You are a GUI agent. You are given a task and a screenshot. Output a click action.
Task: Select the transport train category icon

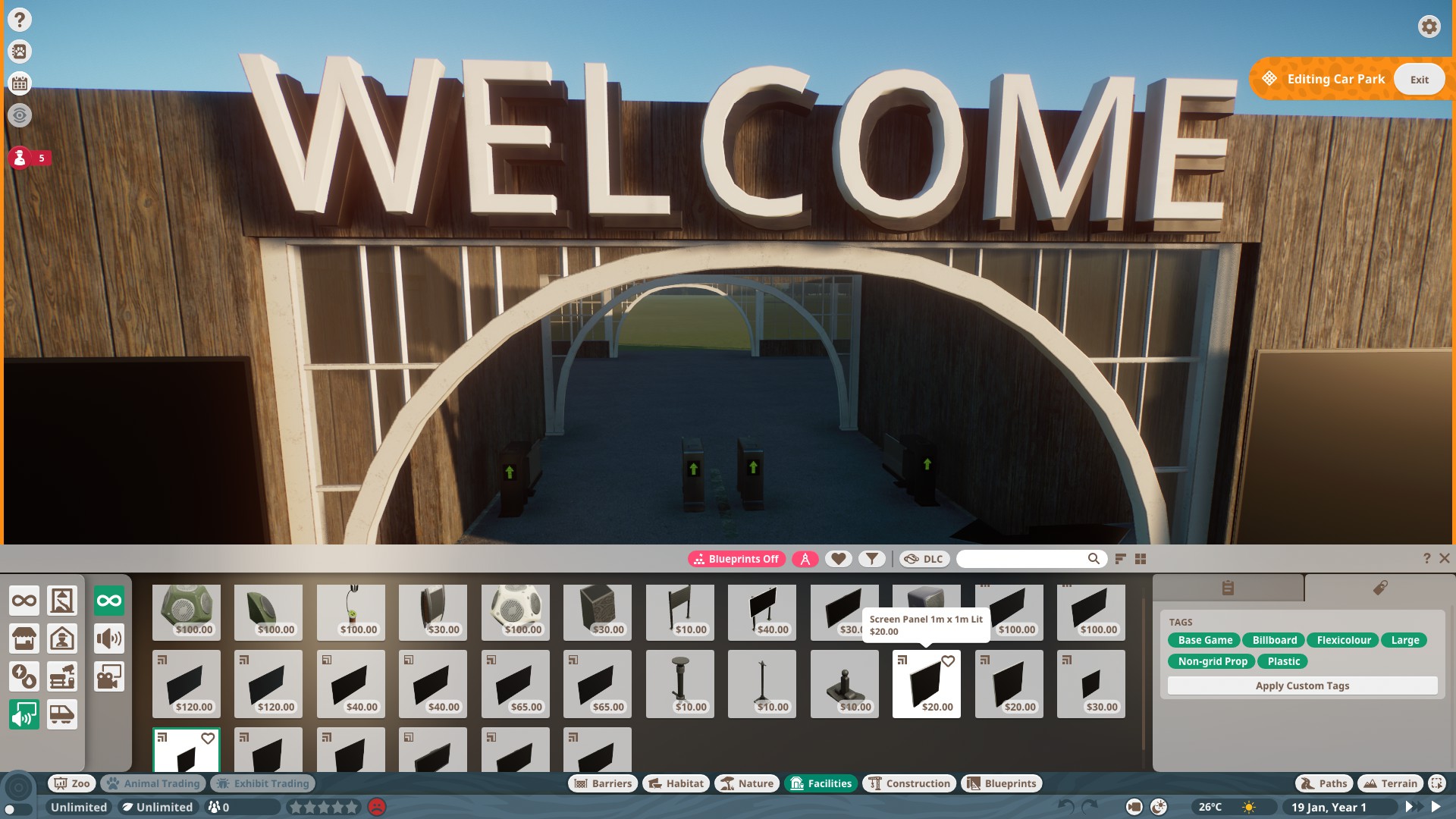coord(62,714)
